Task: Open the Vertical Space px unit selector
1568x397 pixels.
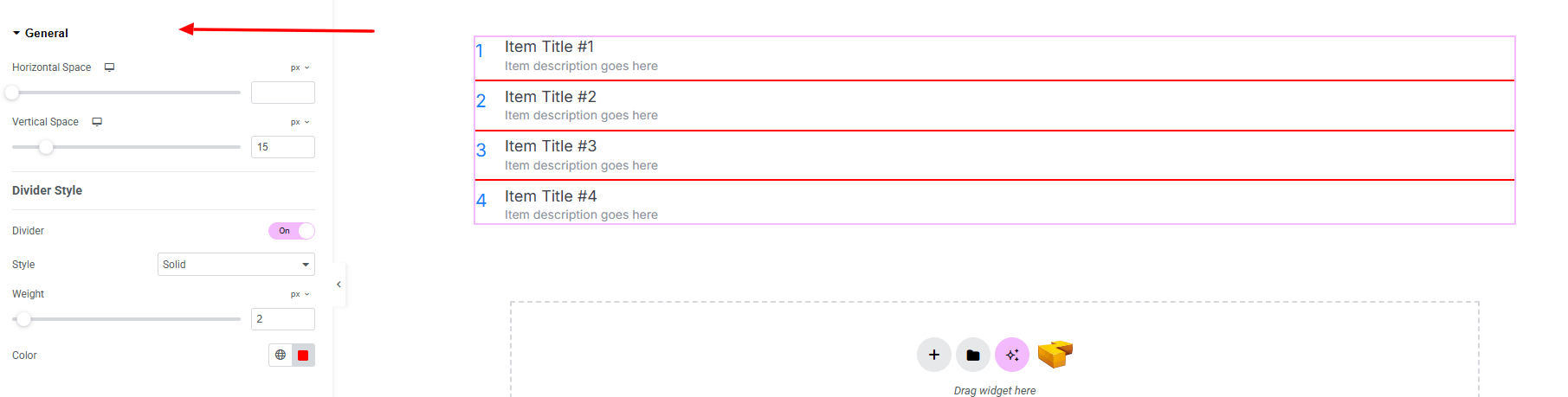Action: tap(300, 122)
